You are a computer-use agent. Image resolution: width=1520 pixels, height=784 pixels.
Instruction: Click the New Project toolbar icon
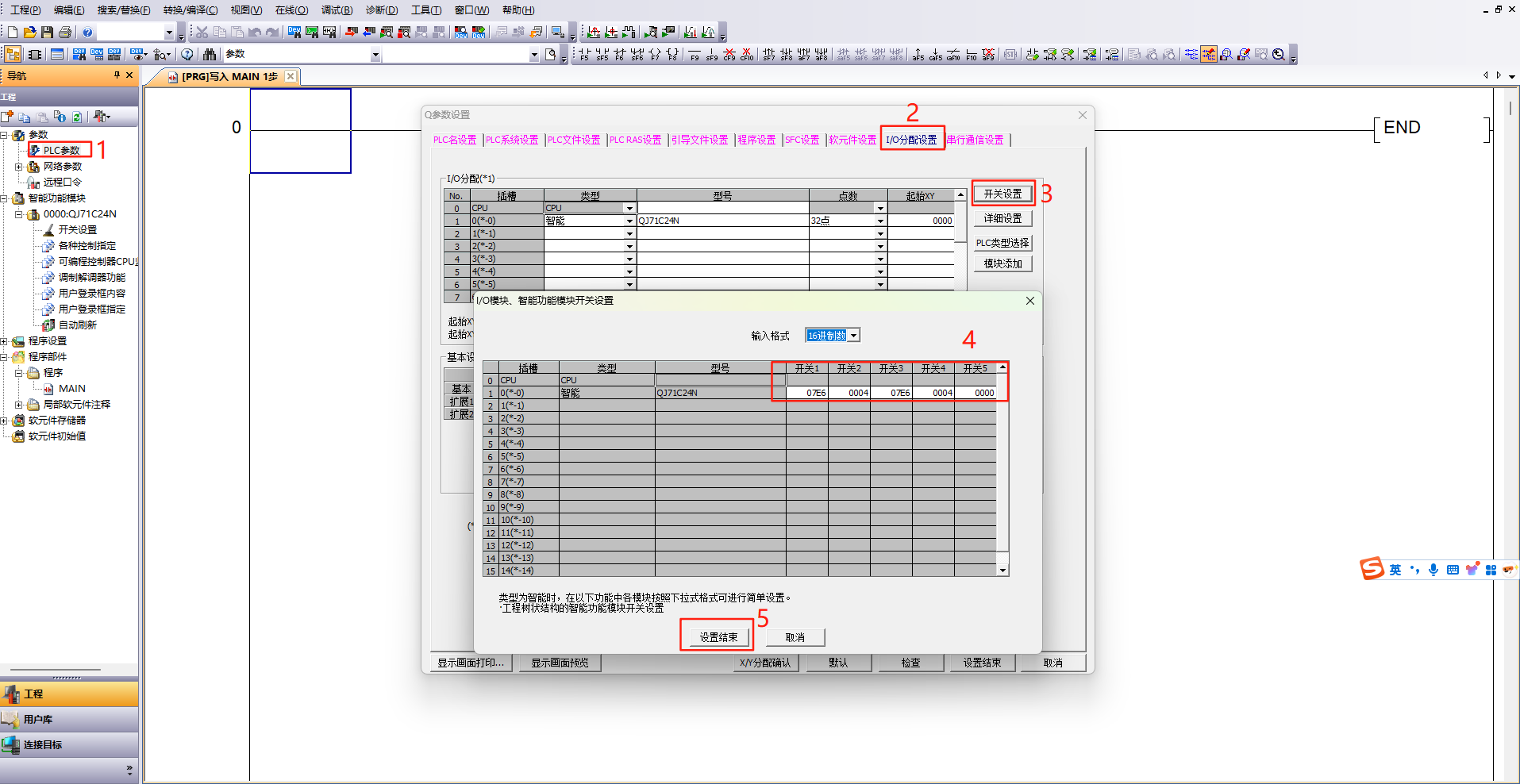13,33
